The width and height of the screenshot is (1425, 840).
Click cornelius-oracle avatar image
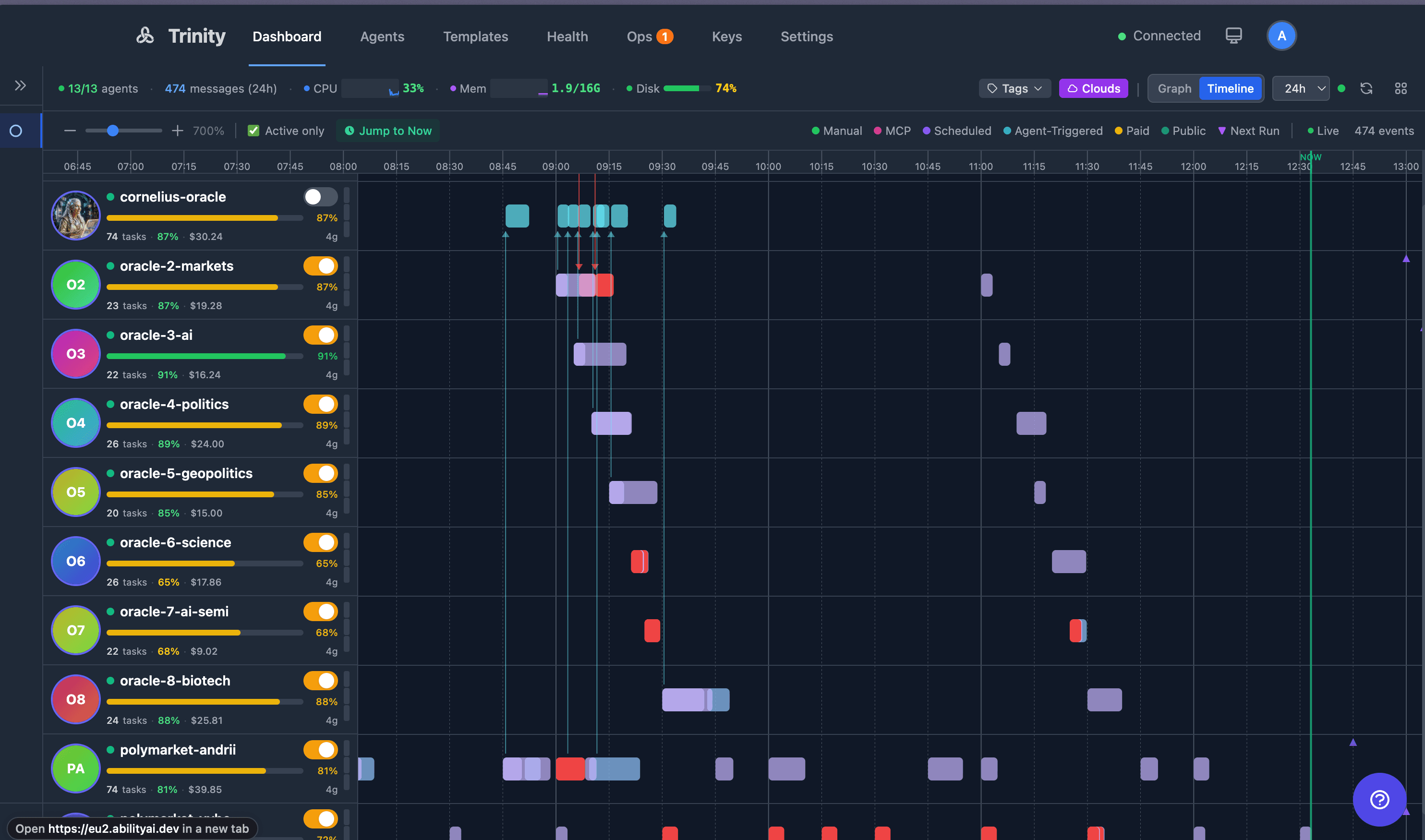click(75, 216)
